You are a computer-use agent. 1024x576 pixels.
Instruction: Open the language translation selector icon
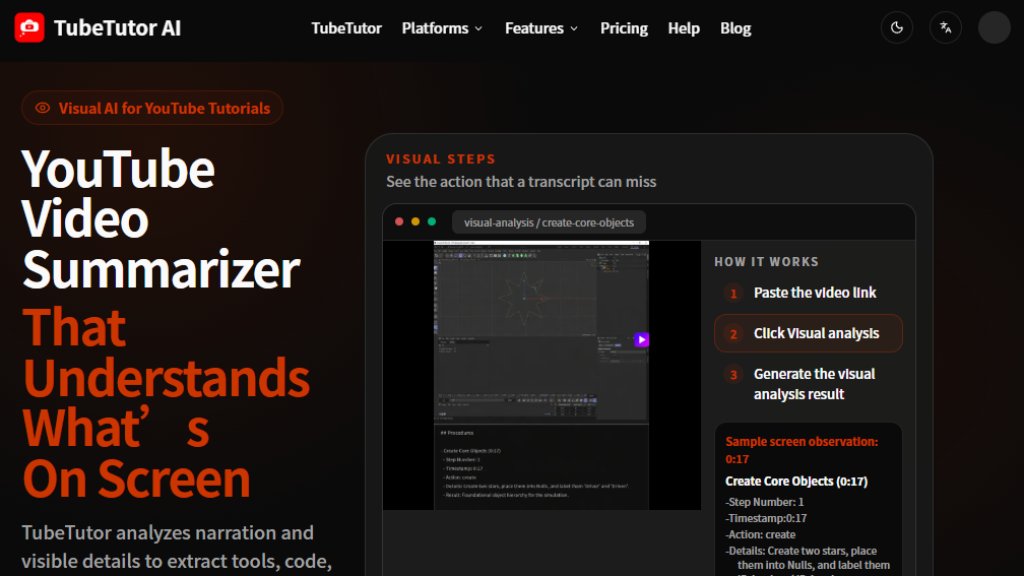(x=945, y=27)
